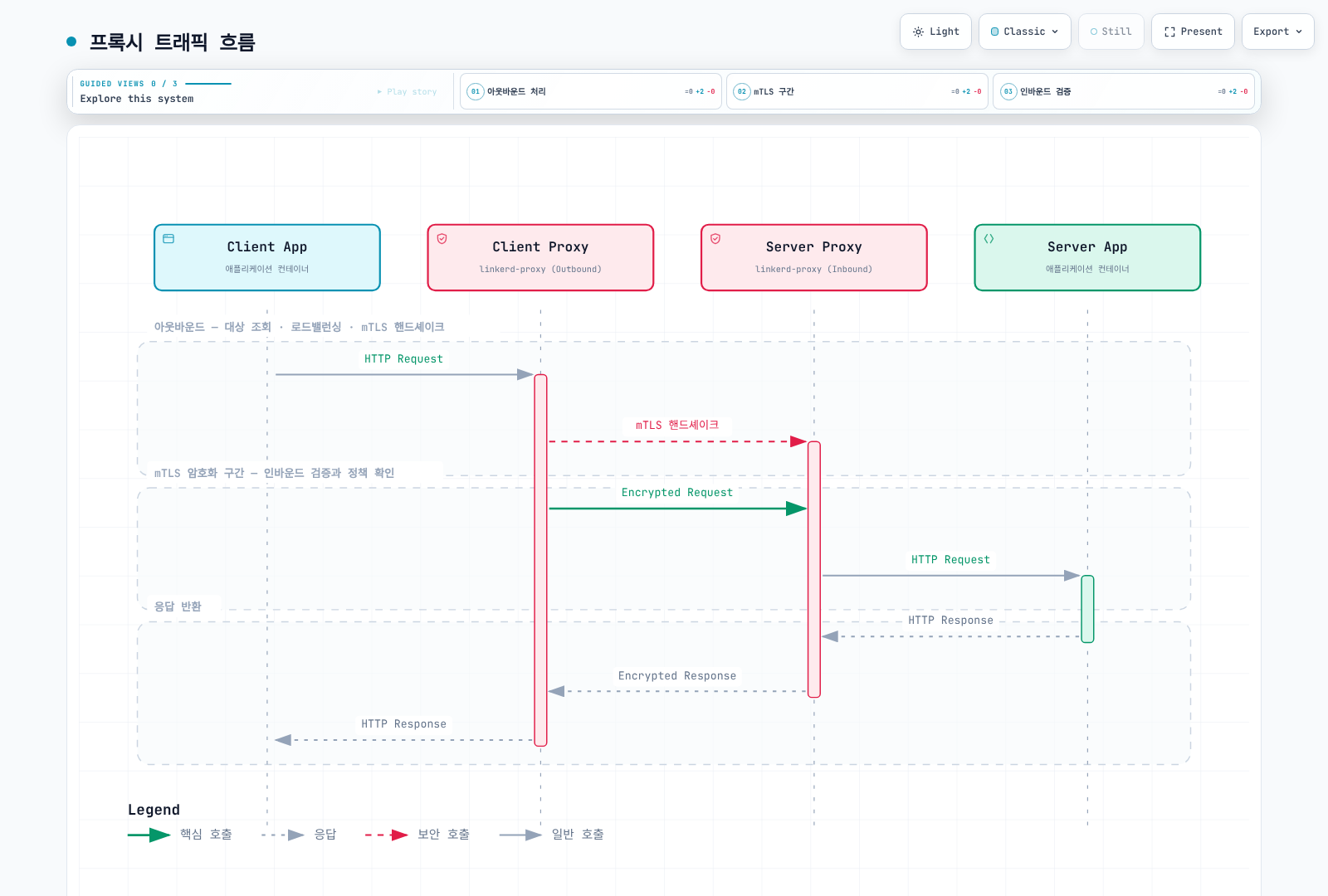
Task: Select guided view 02 mTLS 구간
Action: (857, 91)
